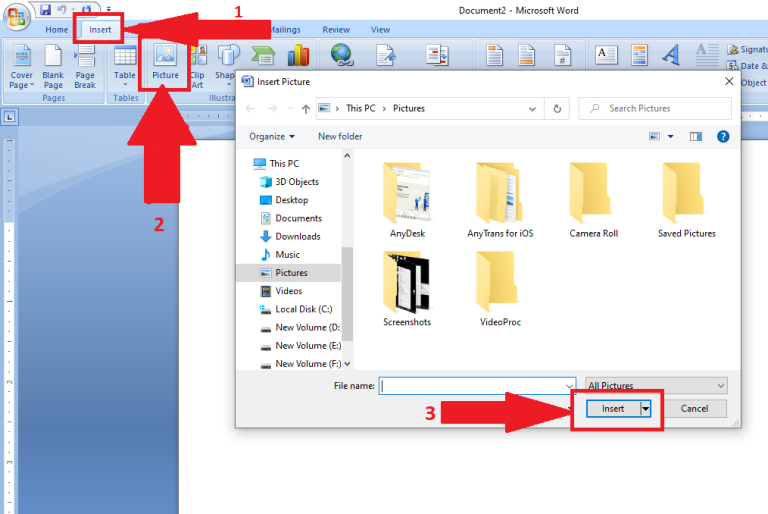The width and height of the screenshot is (768, 514).
Task: Insert a Blank Page
Action: pos(53,67)
